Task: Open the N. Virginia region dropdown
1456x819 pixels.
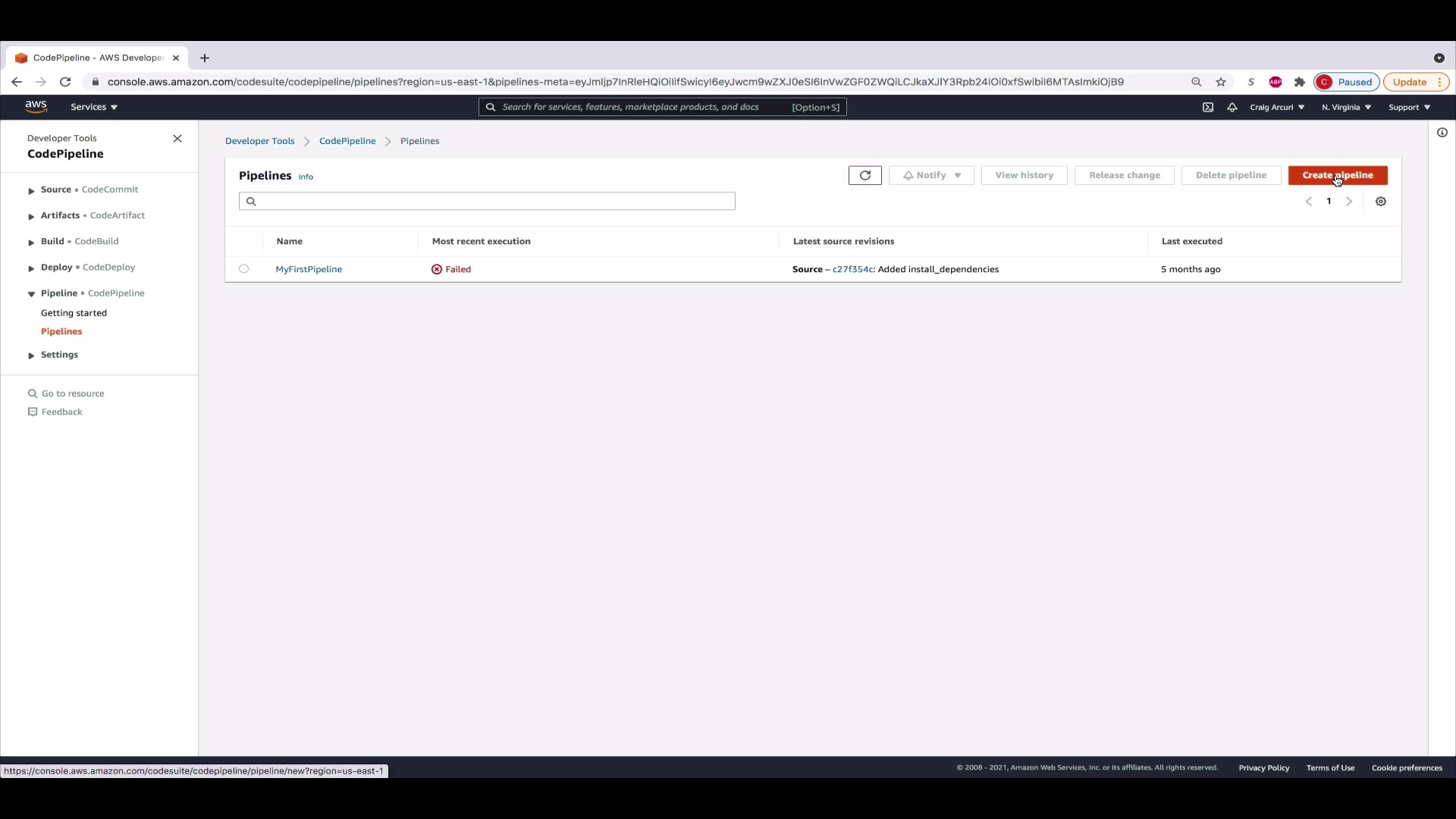Action: pyautogui.click(x=1345, y=108)
